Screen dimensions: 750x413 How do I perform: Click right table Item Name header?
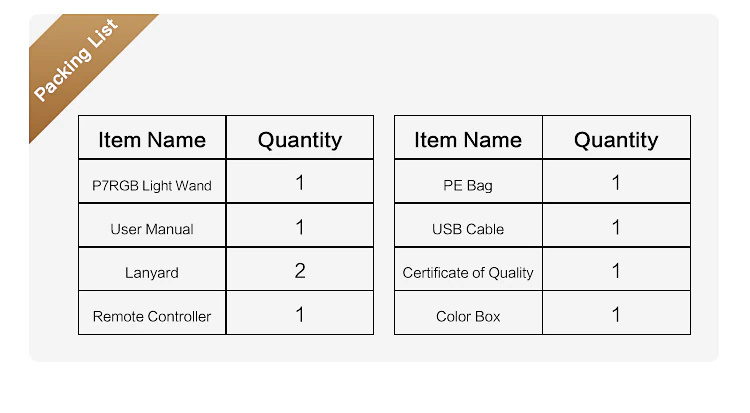pyautogui.click(x=468, y=137)
